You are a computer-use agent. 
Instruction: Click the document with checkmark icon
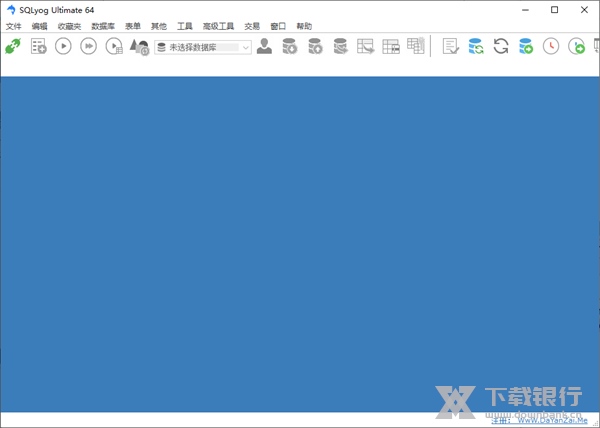[451, 46]
